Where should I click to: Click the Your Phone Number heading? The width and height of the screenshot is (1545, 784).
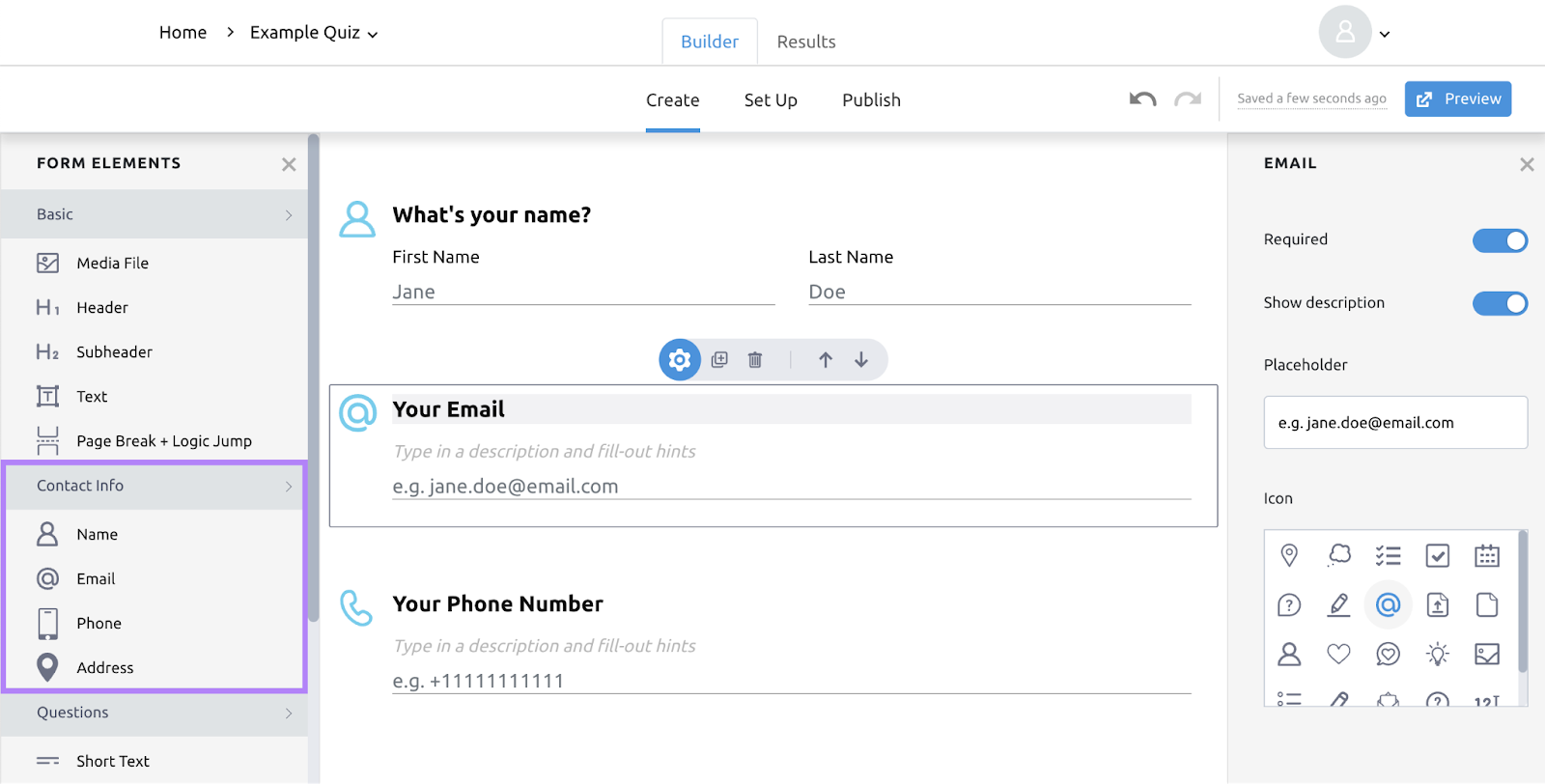(x=497, y=604)
